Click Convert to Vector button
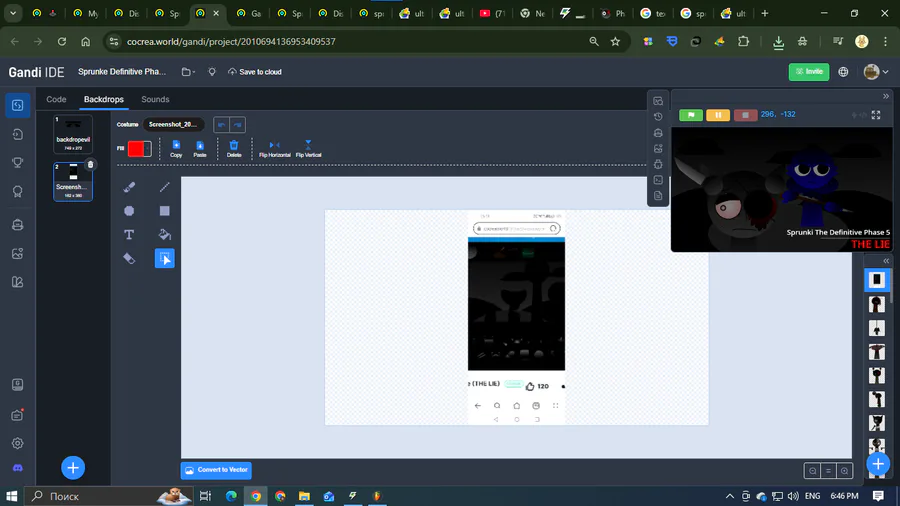 click(x=216, y=470)
